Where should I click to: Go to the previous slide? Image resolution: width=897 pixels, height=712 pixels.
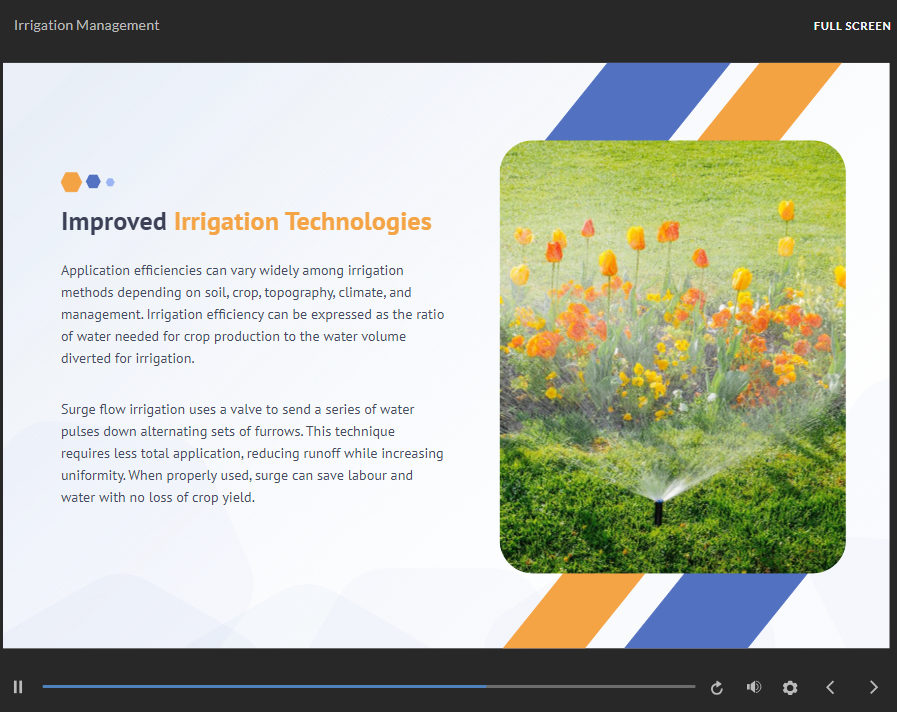(830, 687)
